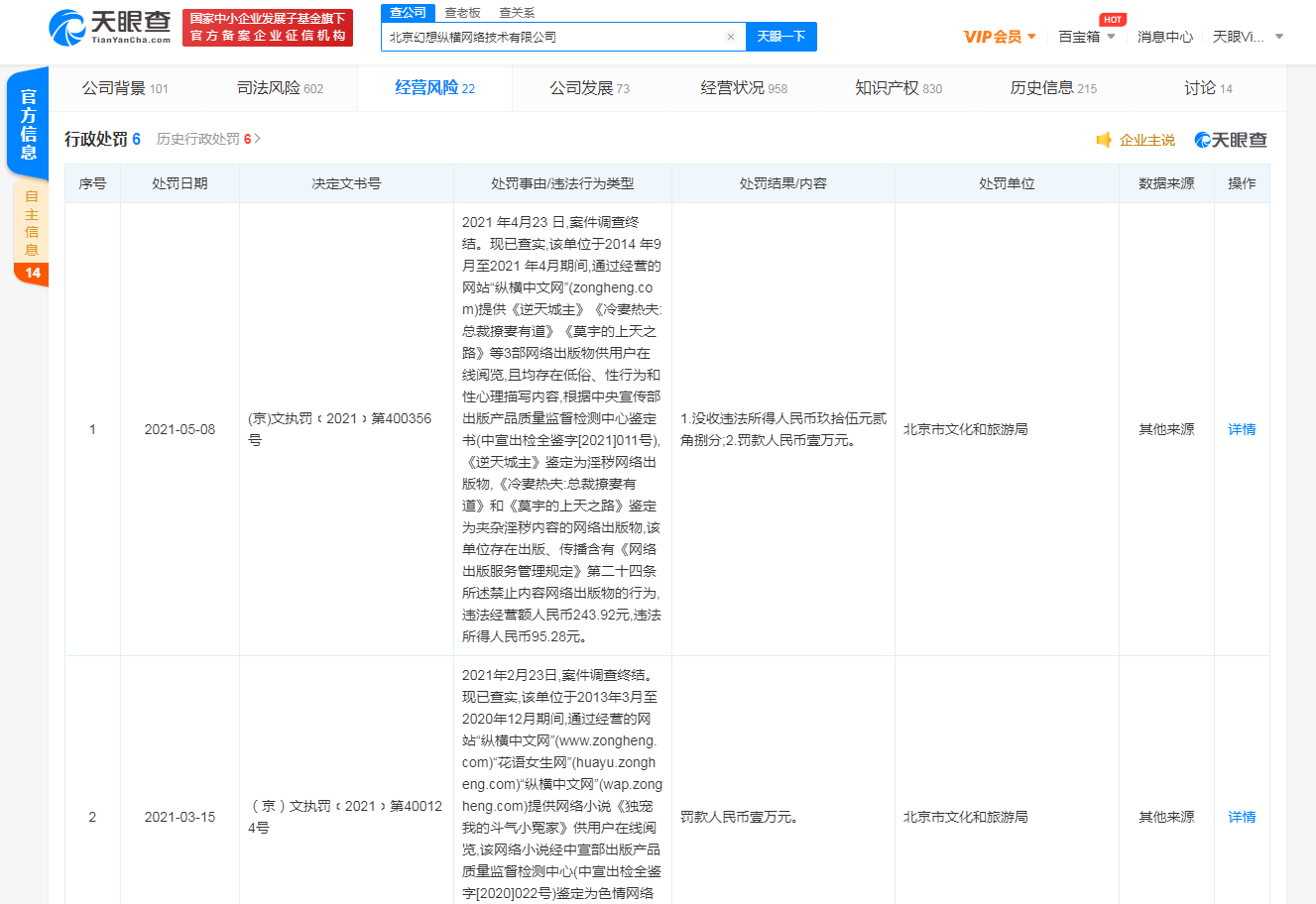Click the 天眼一下 search button
This screenshot has height=904, width=1316.
[x=780, y=37]
